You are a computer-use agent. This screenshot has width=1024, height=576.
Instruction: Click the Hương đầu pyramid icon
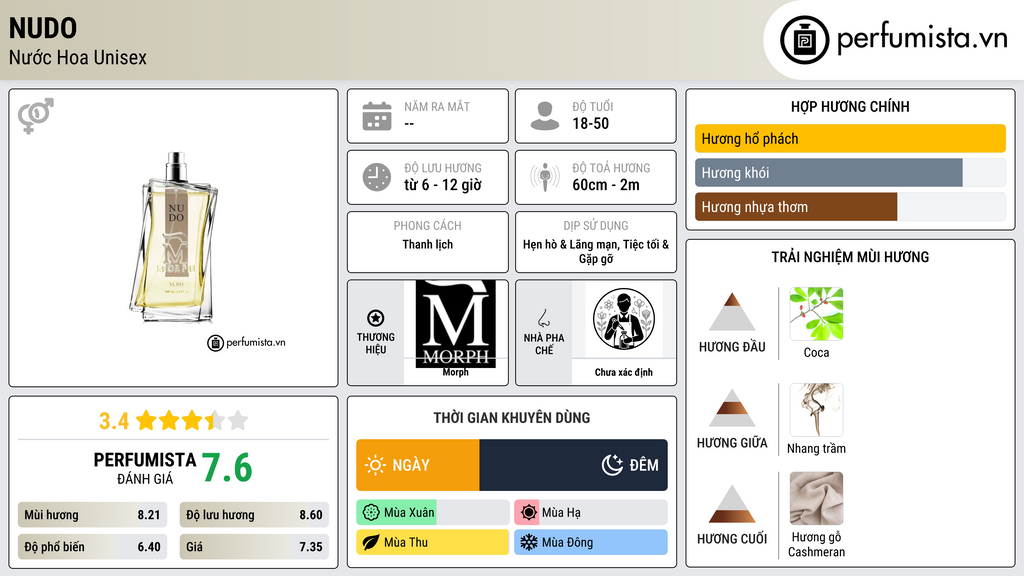(732, 312)
